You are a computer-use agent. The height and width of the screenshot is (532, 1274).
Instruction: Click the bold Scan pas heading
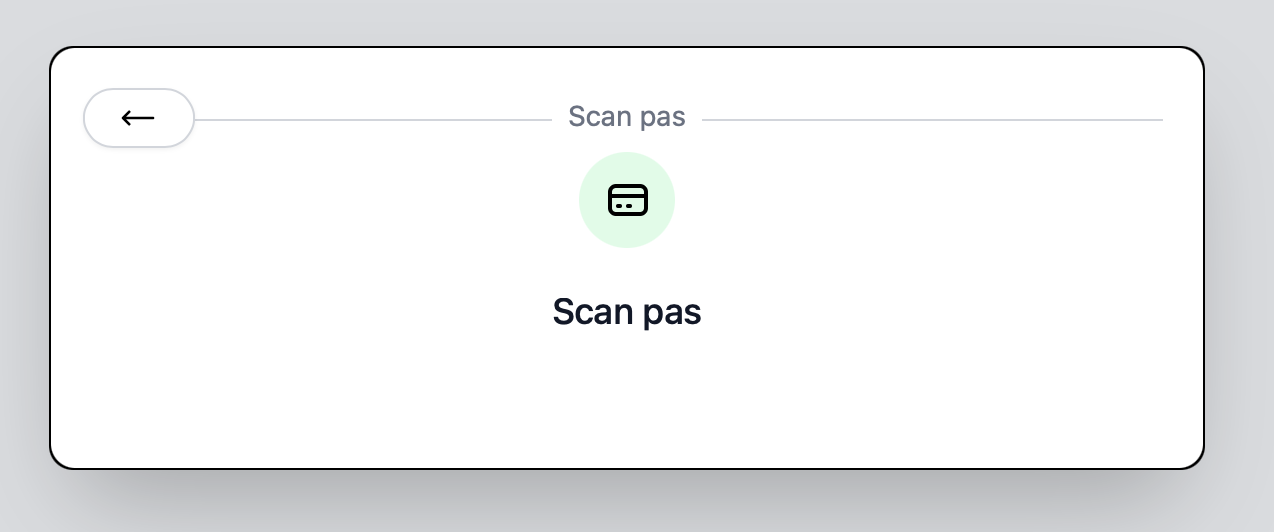627,312
